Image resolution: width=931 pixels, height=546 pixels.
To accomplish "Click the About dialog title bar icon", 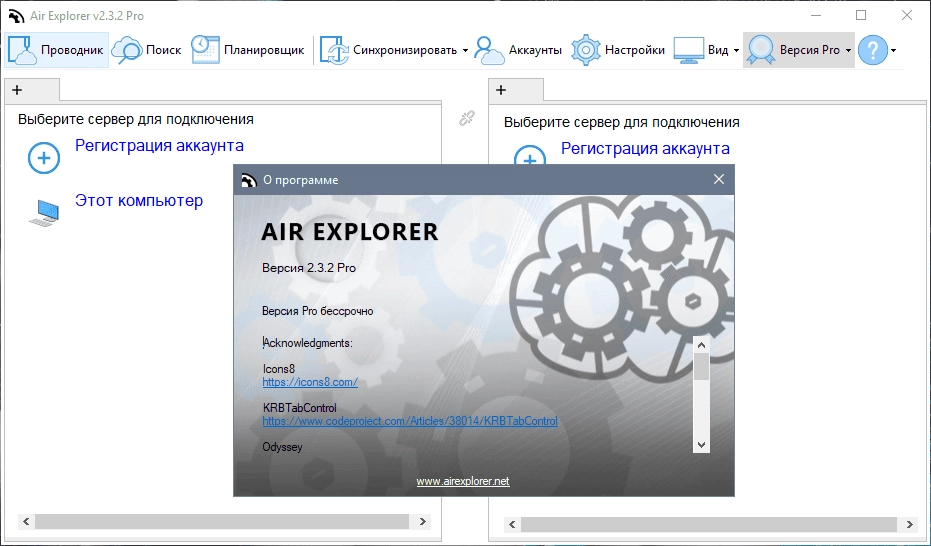I will tap(249, 180).
